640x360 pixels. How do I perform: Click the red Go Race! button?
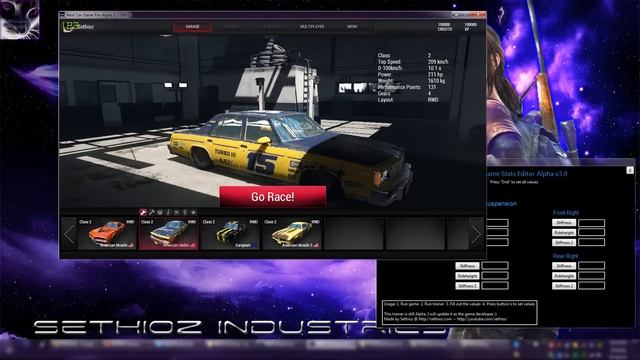(273, 197)
